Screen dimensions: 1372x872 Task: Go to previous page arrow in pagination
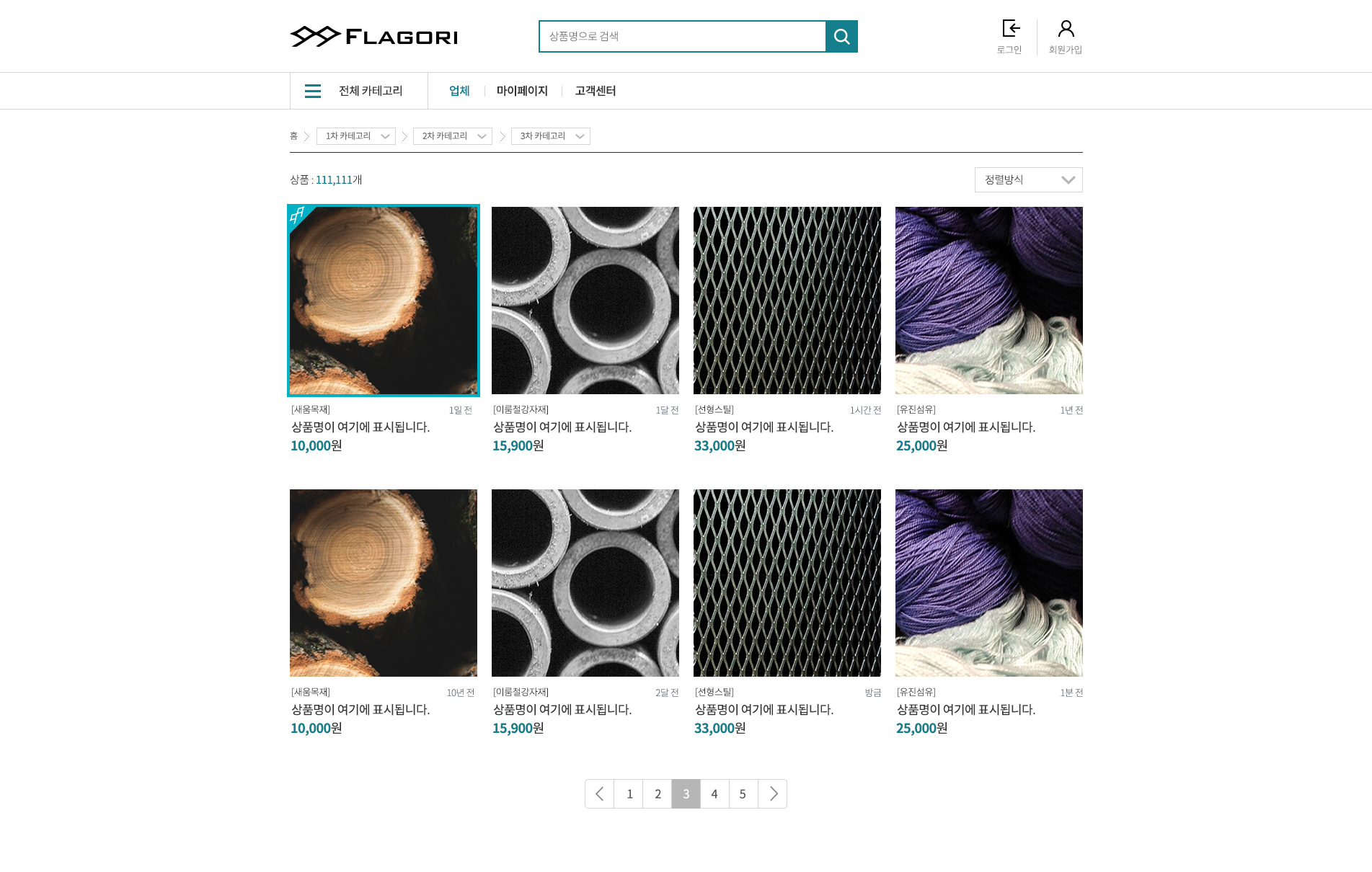coord(599,793)
